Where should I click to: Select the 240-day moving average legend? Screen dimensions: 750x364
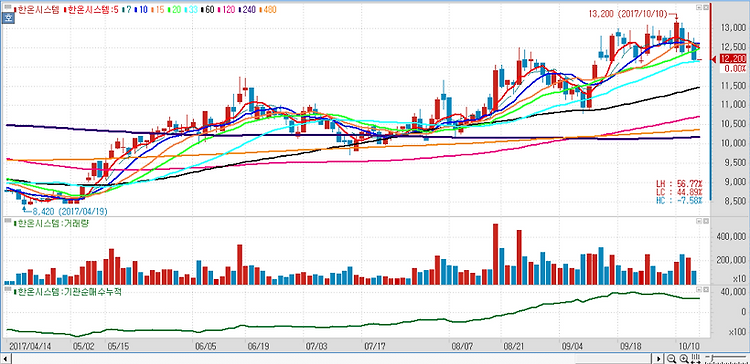[x=247, y=9]
